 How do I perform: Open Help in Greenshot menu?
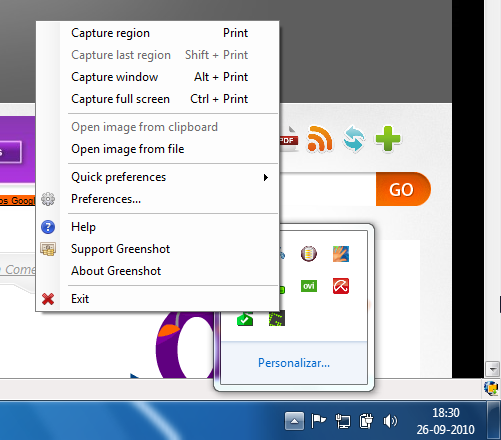point(157,227)
